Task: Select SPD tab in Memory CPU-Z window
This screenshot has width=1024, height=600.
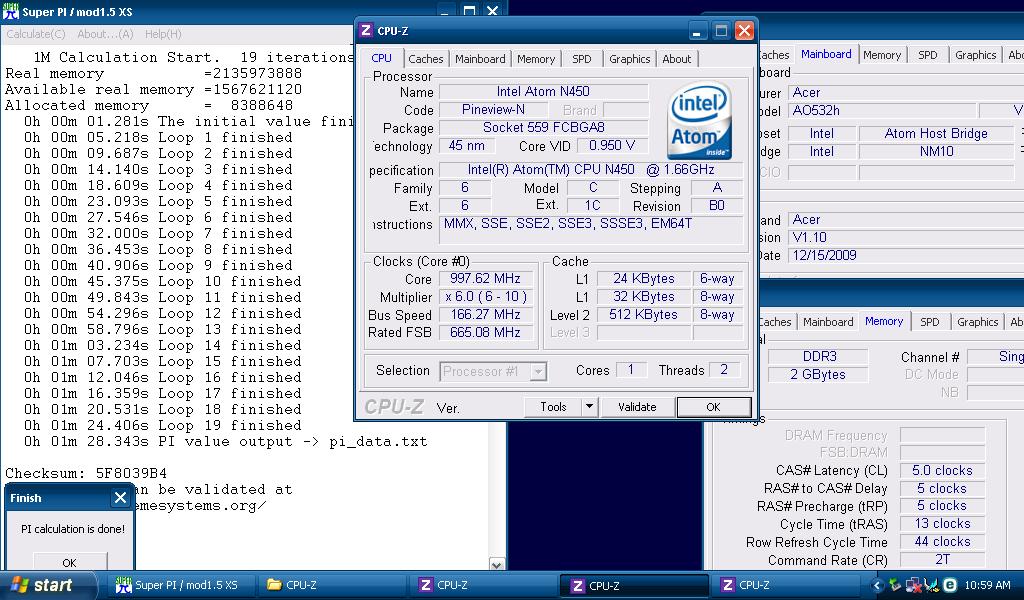Action: click(x=929, y=322)
